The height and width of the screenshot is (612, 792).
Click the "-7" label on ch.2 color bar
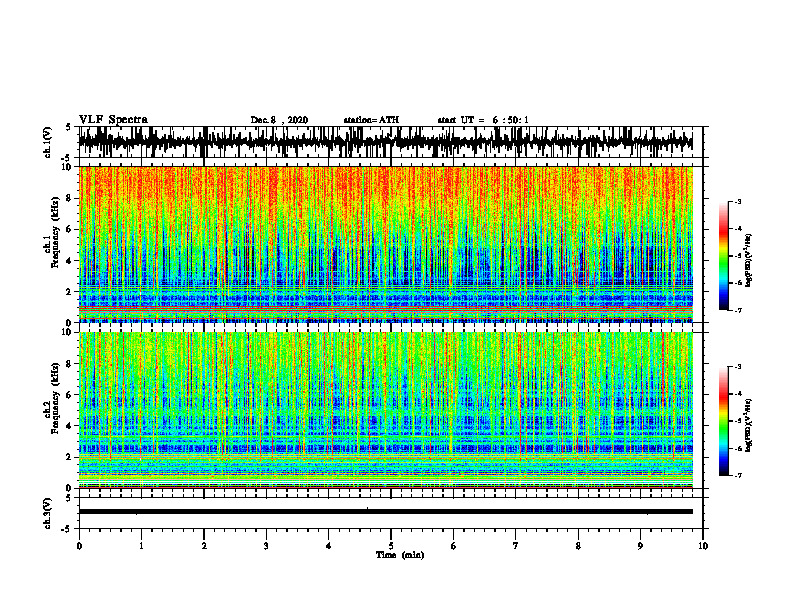(x=738, y=476)
